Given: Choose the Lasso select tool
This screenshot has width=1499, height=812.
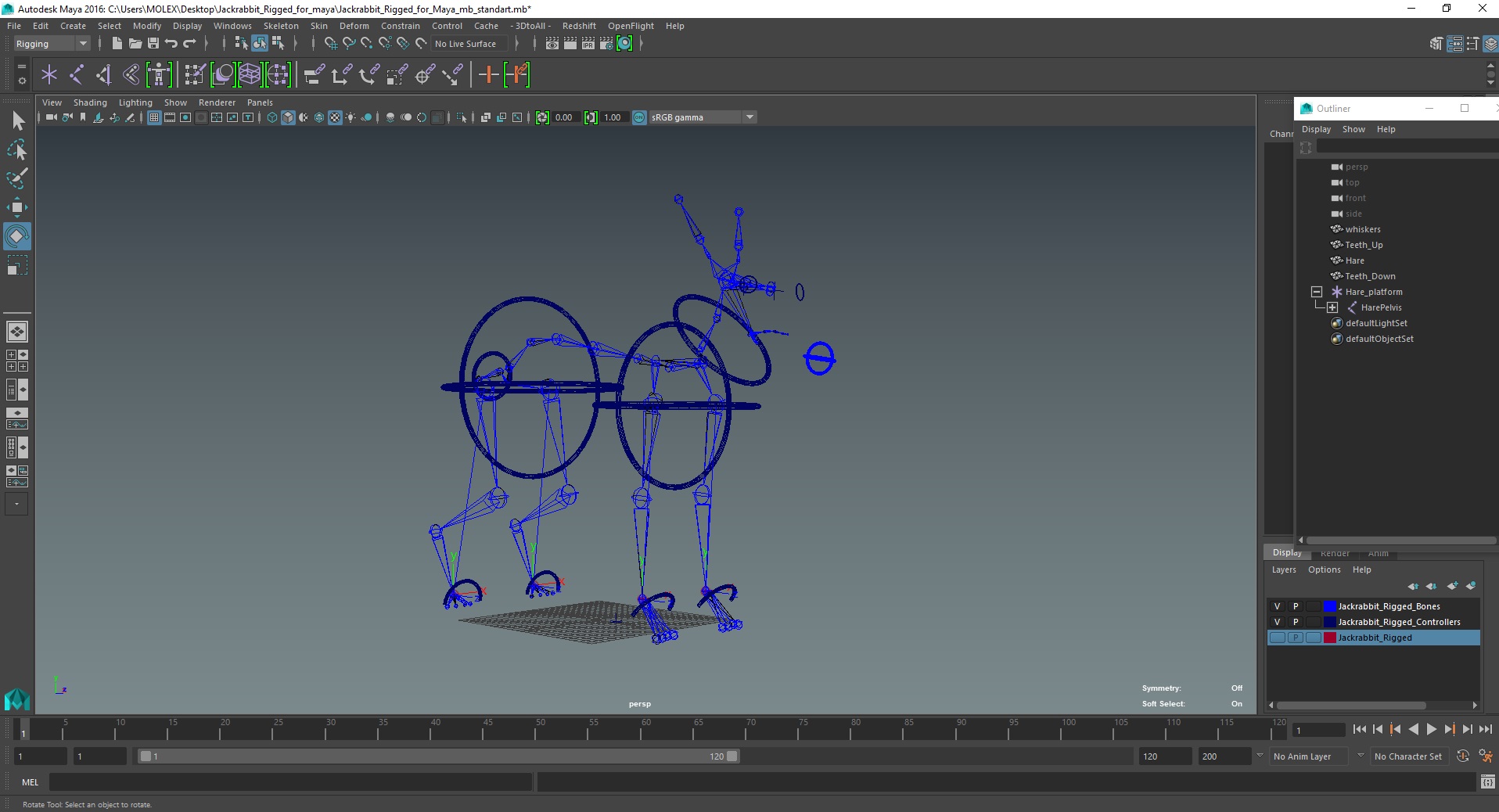Looking at the screenshot, I should pos(17,149).
